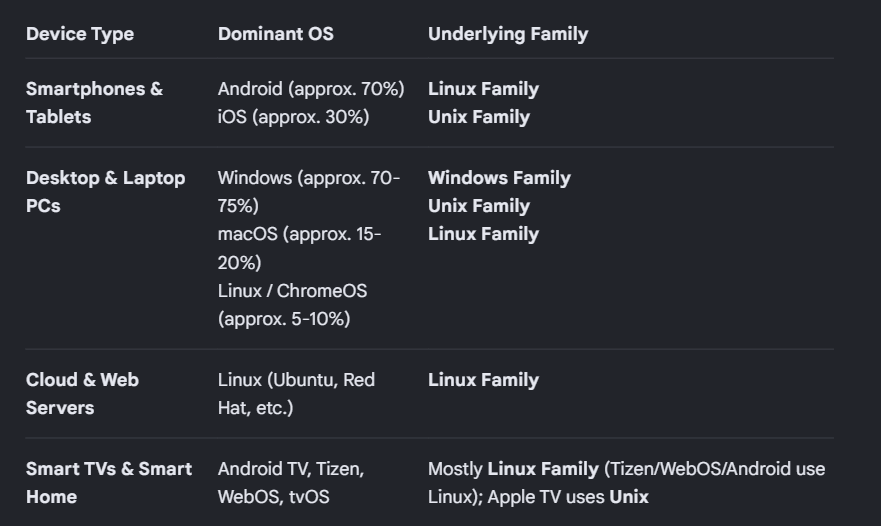The image size is (881, 526).
Task: Click the Dominant OS column header
Action: point(275,34)
